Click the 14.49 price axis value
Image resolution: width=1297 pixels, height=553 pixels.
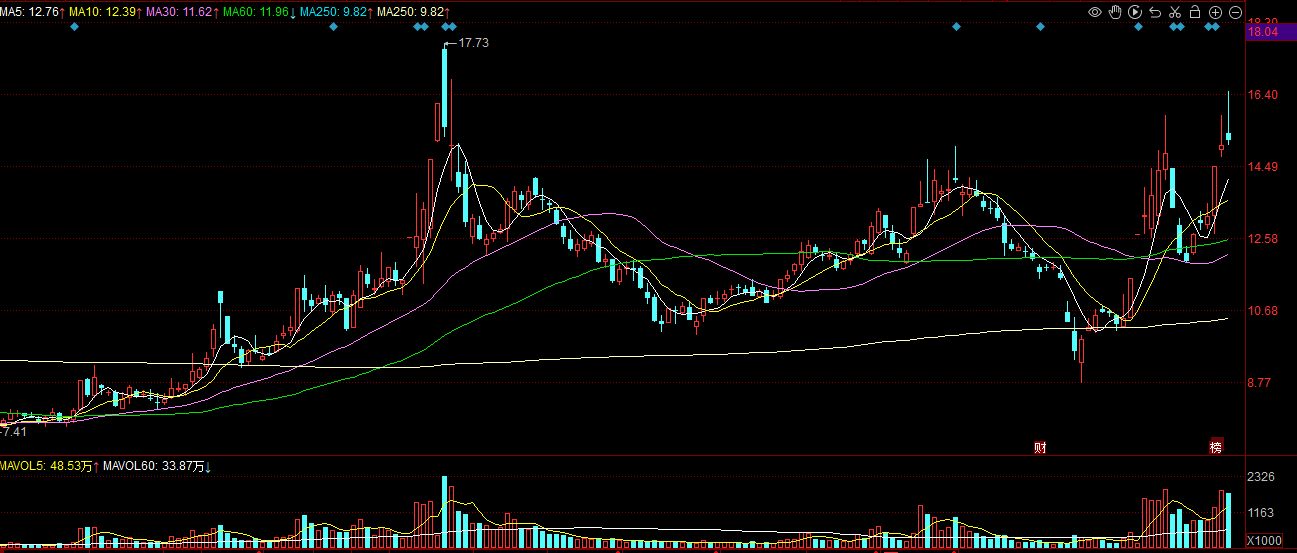[1264, 167]
